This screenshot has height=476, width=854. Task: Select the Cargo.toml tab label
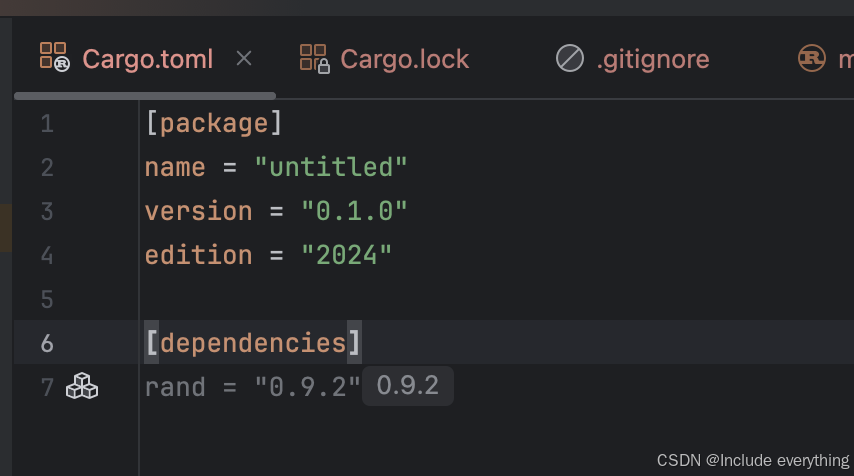point(147,59)
